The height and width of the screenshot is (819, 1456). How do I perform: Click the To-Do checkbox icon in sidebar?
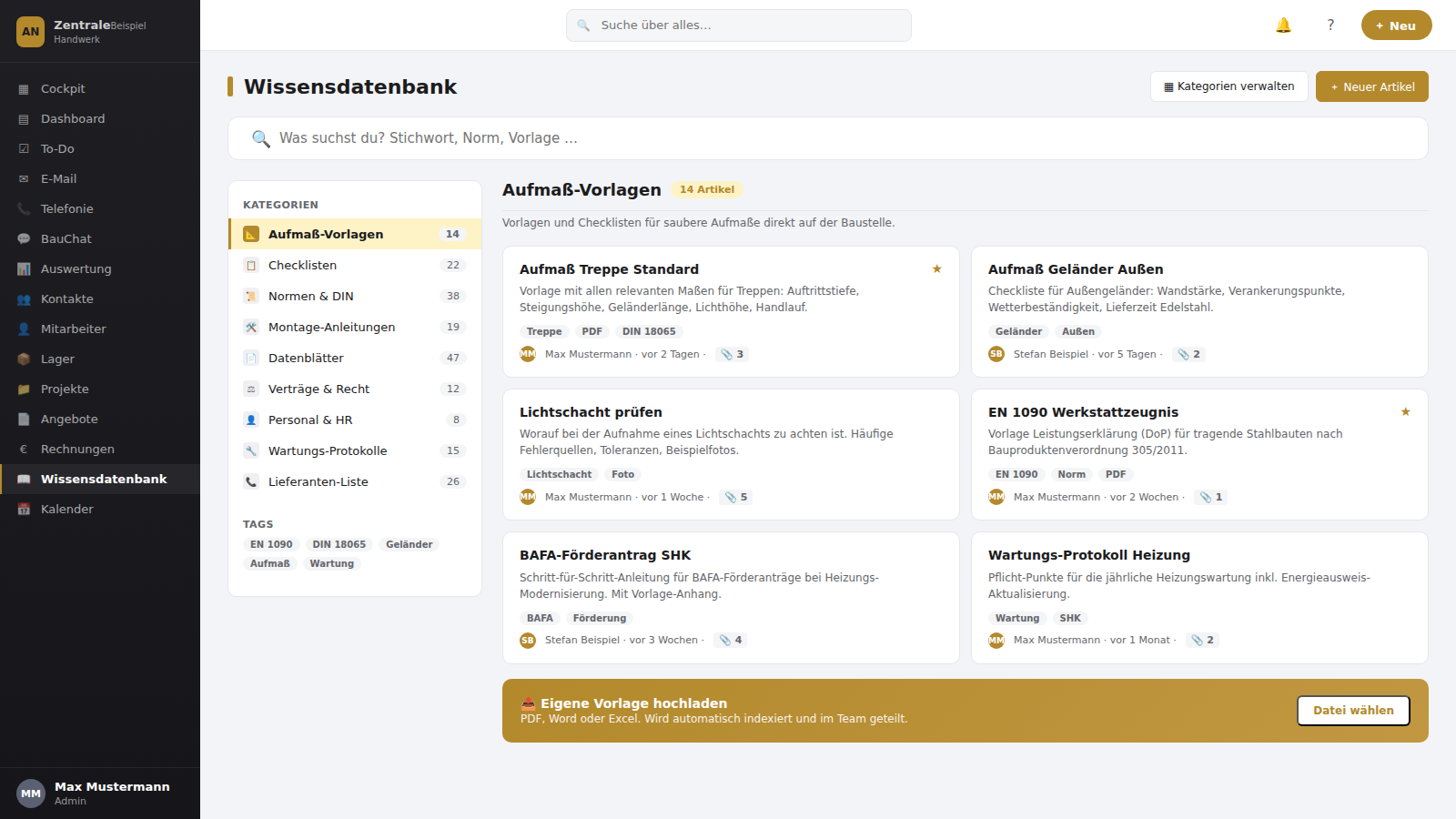pos(24,149)
